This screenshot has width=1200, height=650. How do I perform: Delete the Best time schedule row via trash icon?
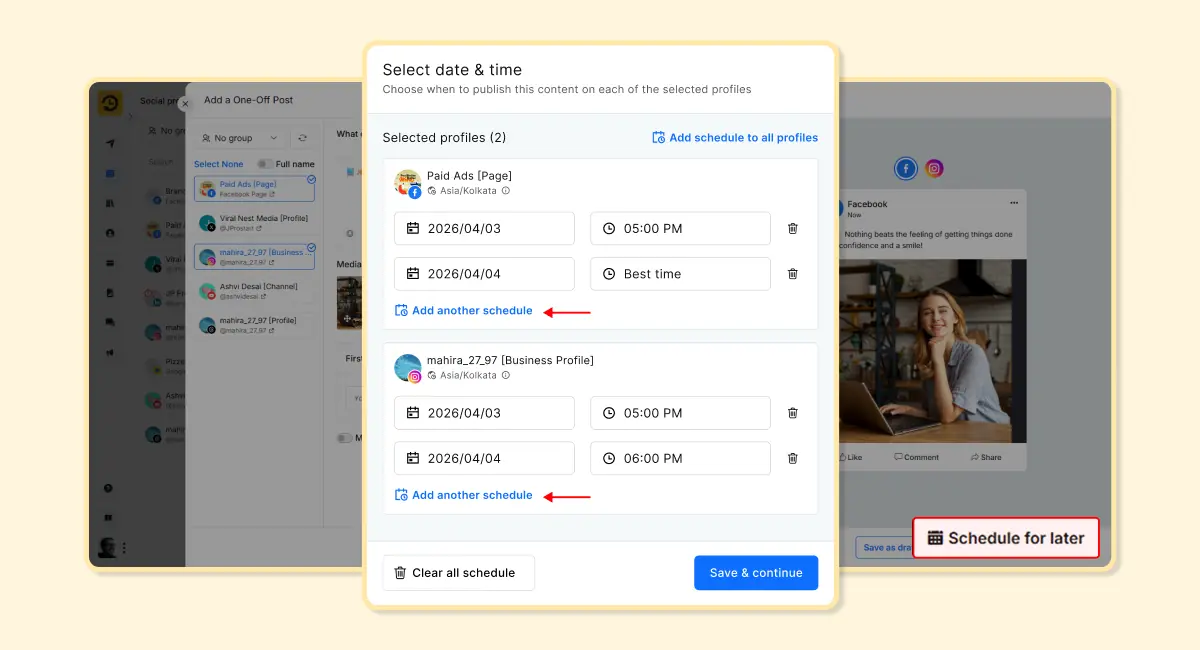click(x=792, y=273)
